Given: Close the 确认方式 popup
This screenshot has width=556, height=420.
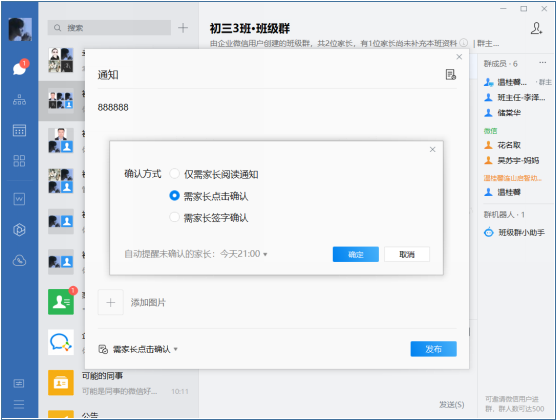Looking at the screenshot, I should click(432, 150).
